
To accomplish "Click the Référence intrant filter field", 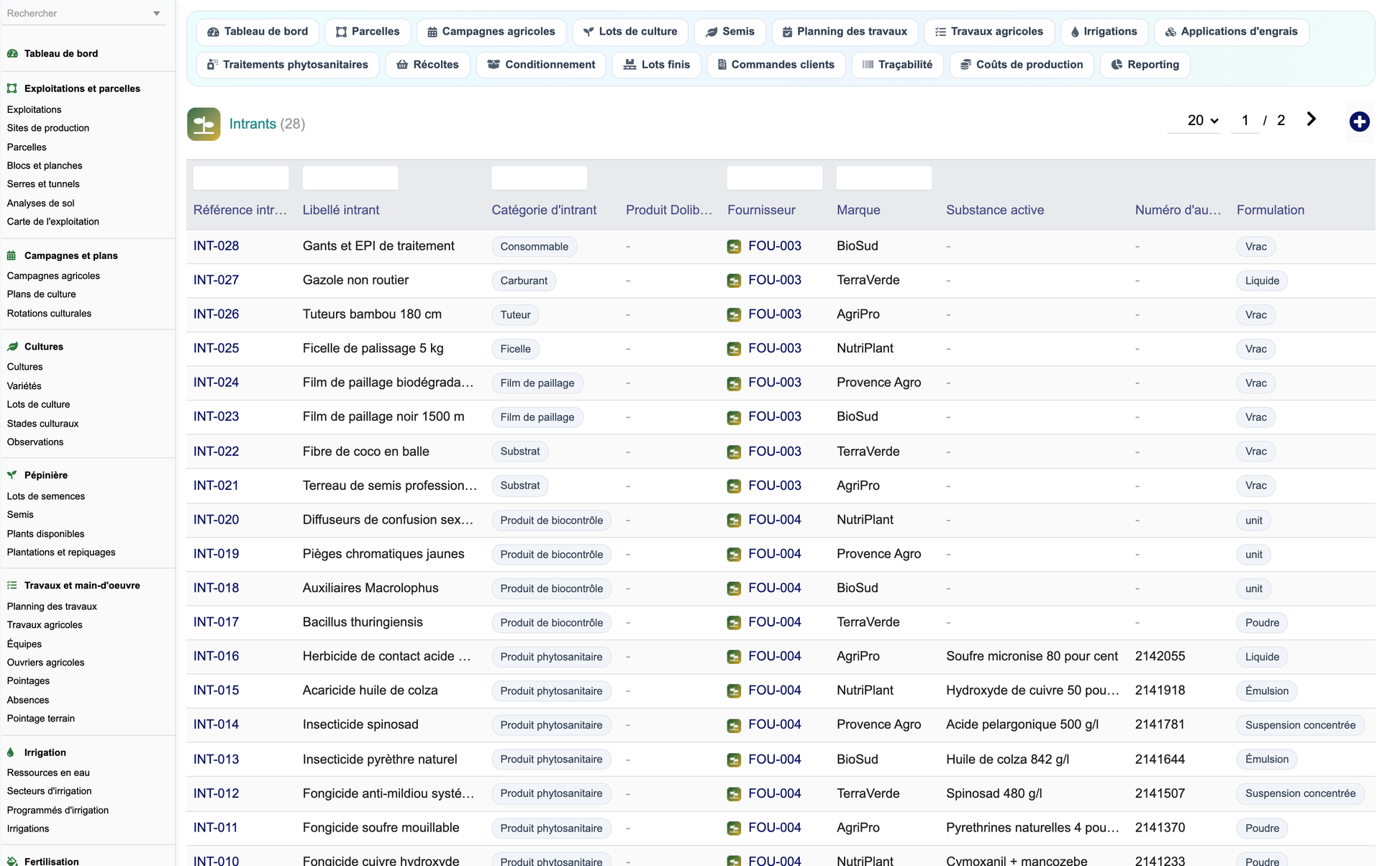I will pos(241,178).
